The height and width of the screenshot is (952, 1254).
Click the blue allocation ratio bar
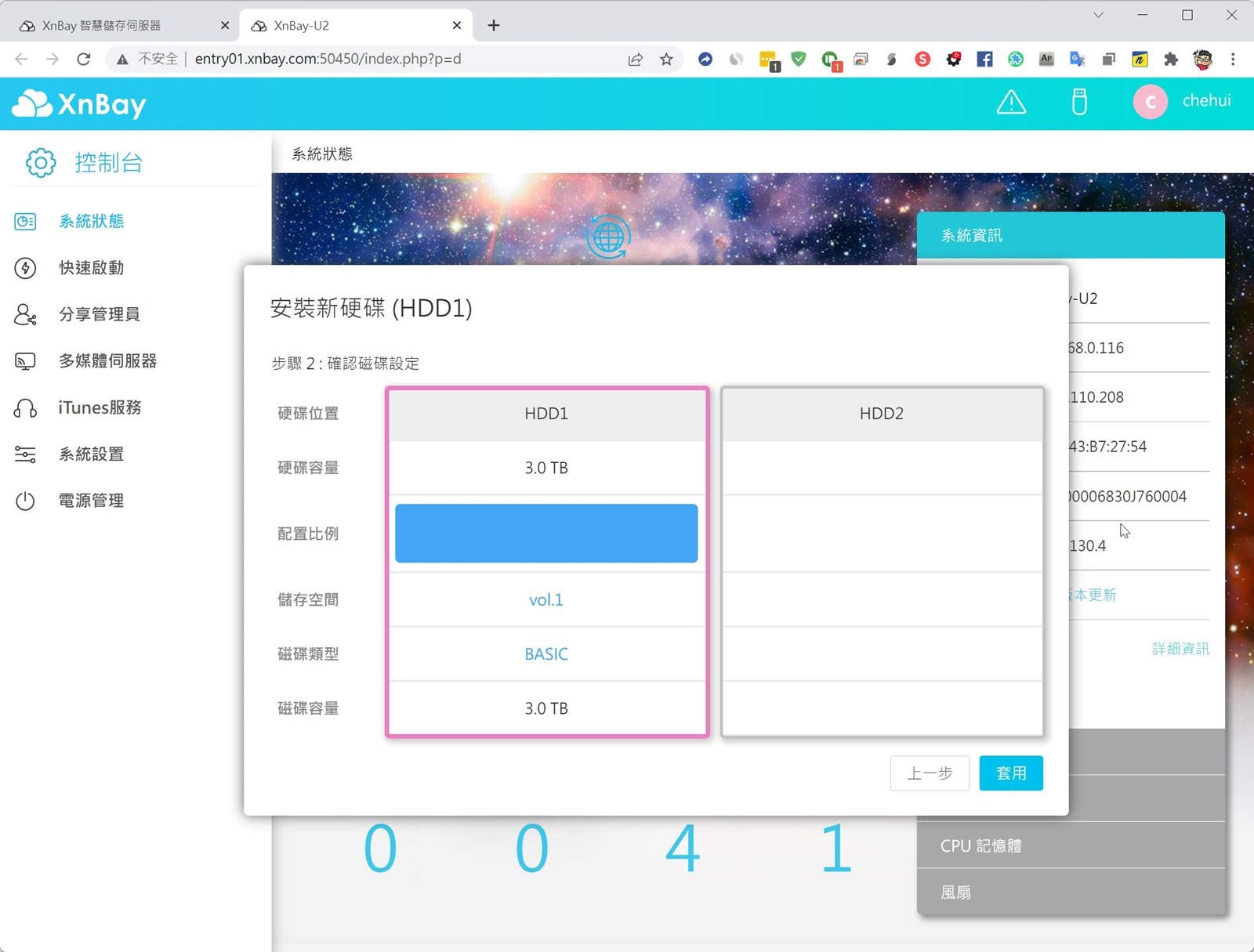click(545, 534)
